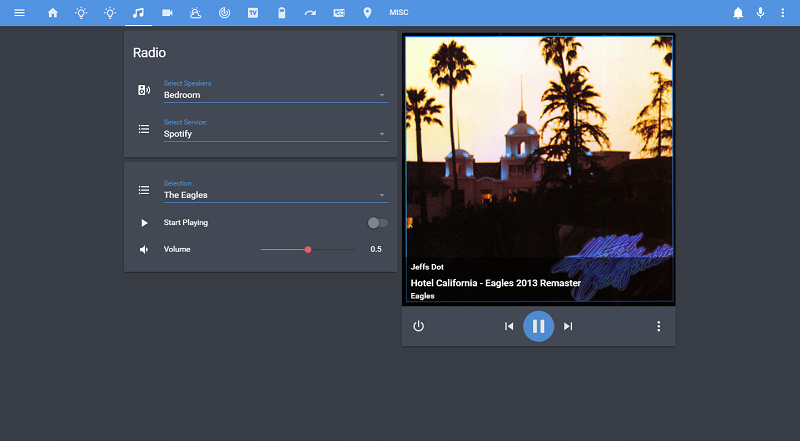Open the Selection dropdown showing The Eagles
This screenshot has height=441, width=800.
(274, 195)
